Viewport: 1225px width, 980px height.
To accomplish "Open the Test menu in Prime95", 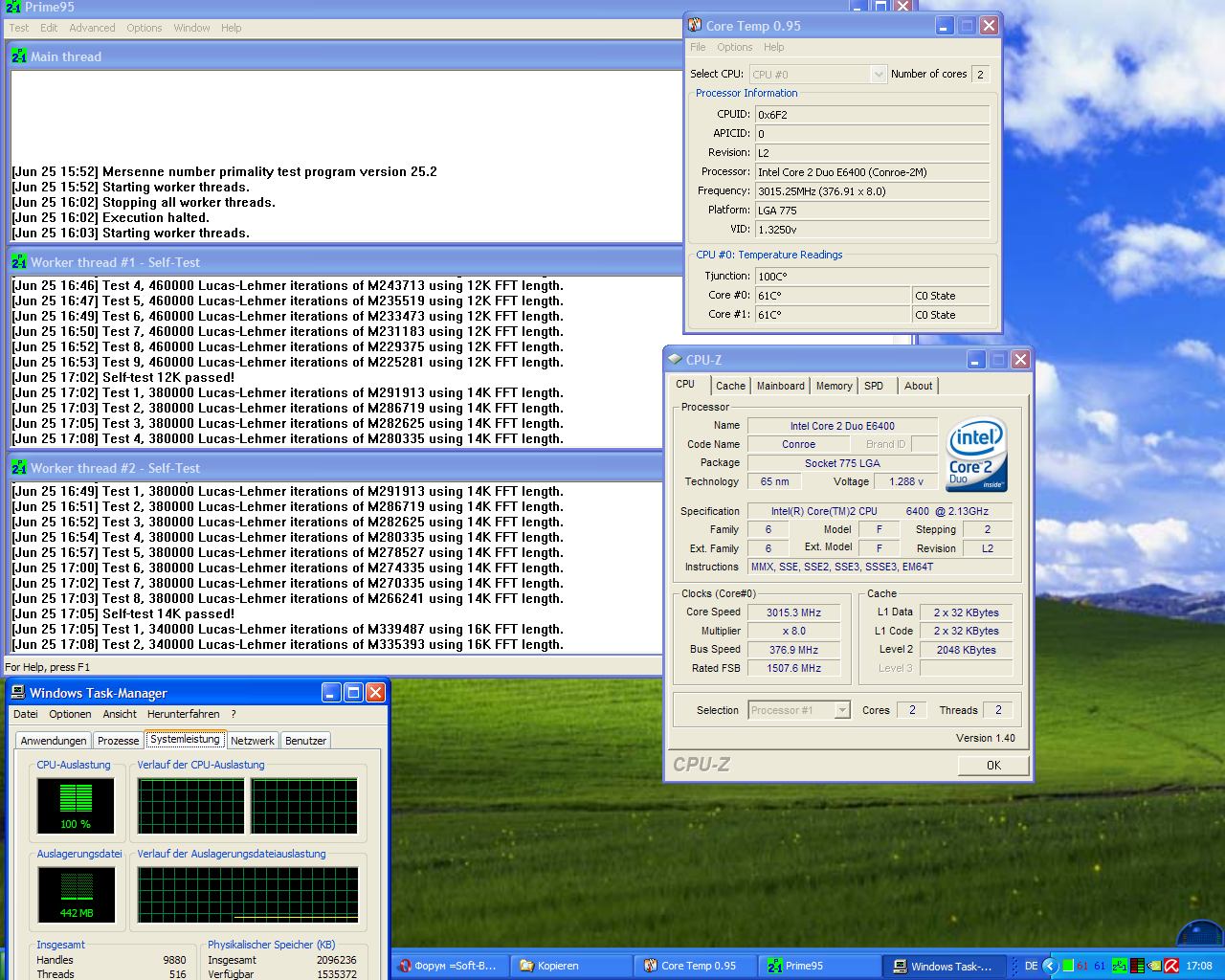I will 19,28.
